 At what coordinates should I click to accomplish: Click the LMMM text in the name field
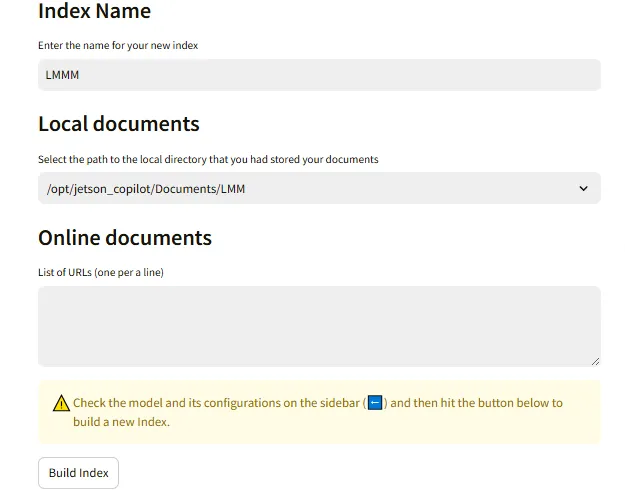[62, 75]
